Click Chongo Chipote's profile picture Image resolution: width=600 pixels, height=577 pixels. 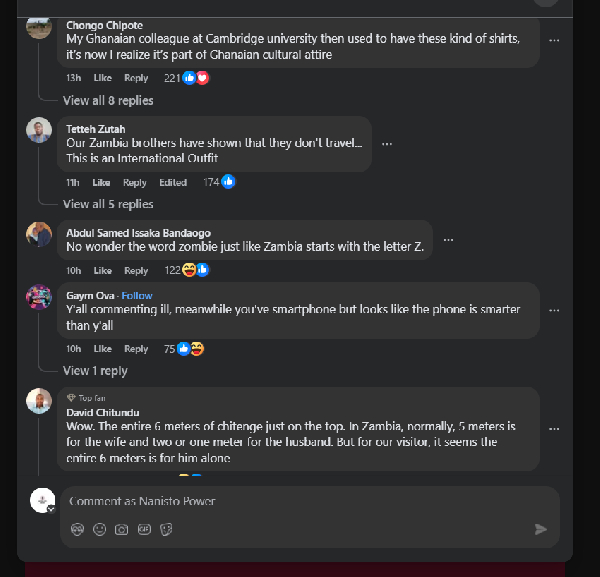click(x=39, y=27)
